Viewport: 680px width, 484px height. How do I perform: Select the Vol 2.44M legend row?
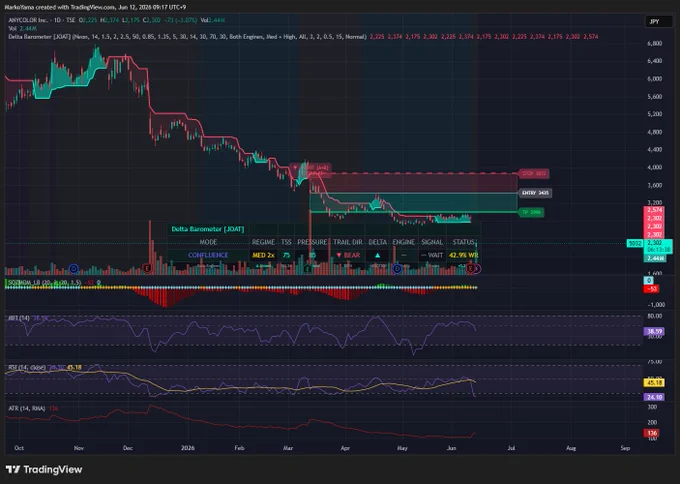(23, 28)
